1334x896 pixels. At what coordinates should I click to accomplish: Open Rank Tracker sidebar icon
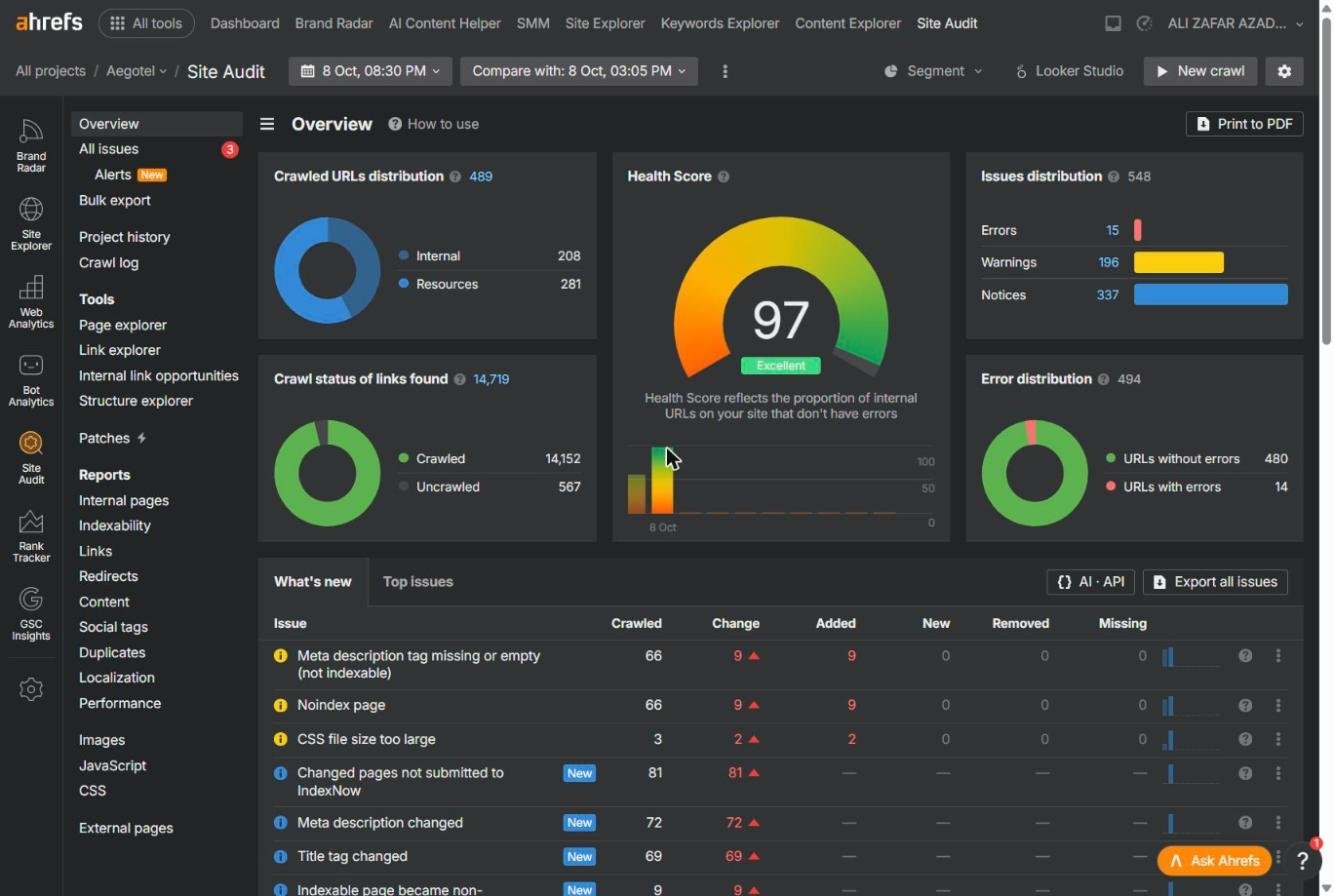31,536
